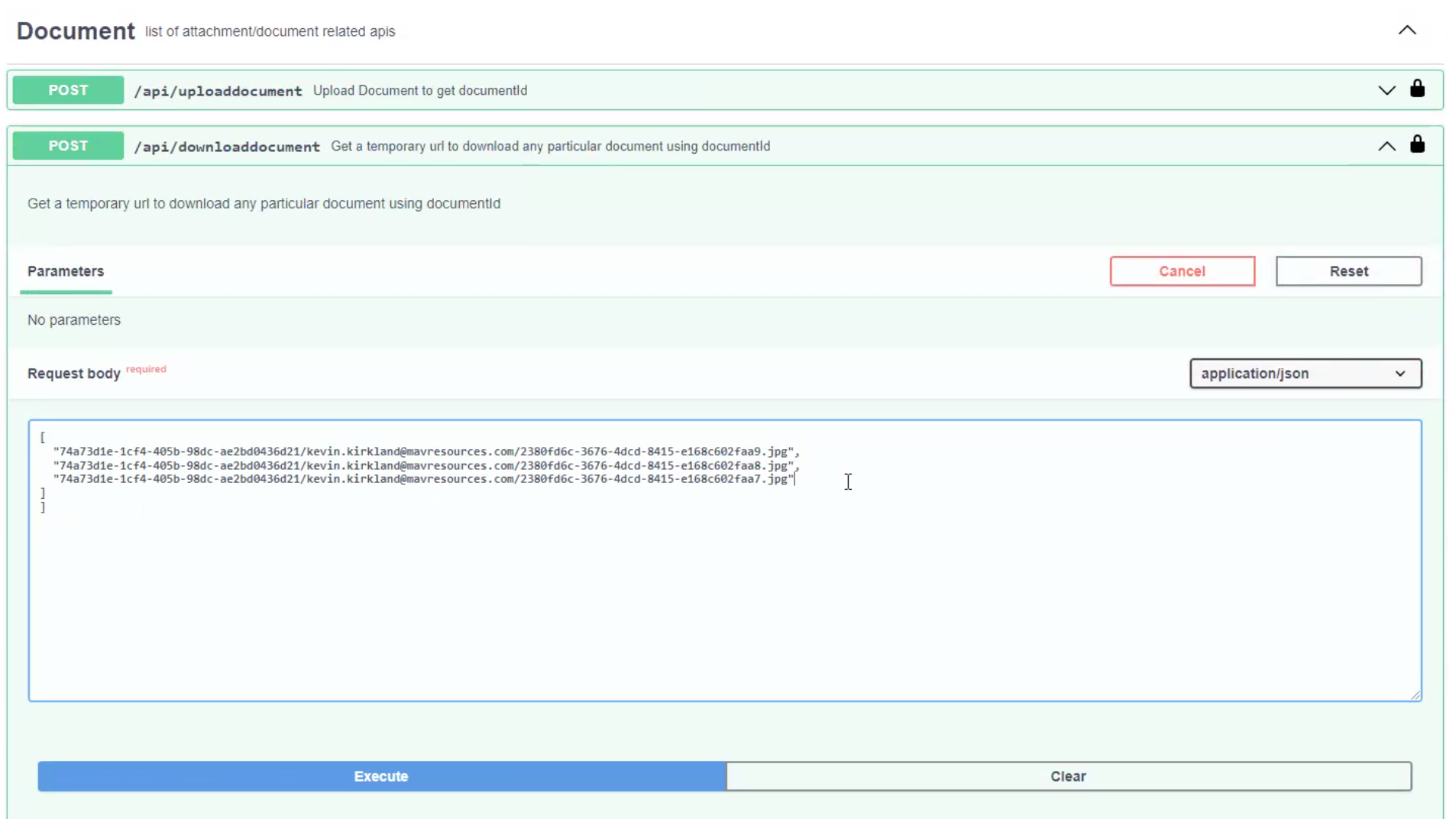This screenshot has width=1456, height=819.
Task: Click the green POST badge for downloaddocument
Action: point(68,146)
